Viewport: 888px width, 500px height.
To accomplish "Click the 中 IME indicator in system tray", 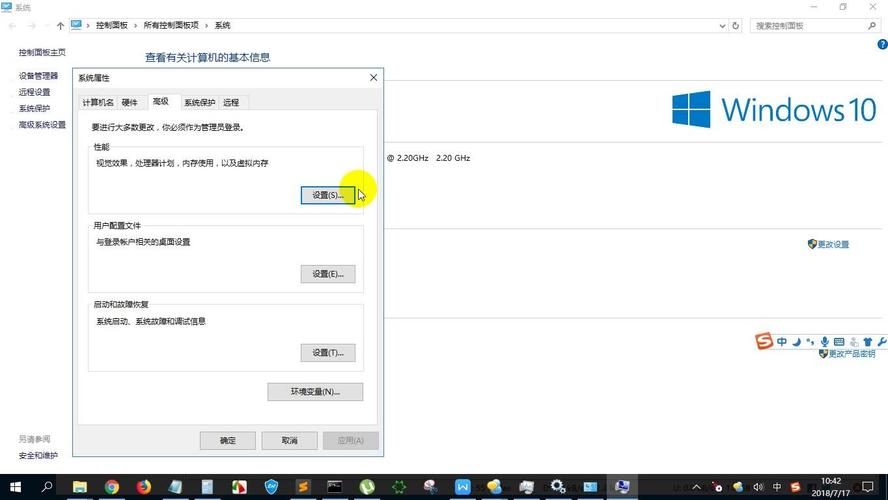I will pyautogui.click(x=777, y=487).
